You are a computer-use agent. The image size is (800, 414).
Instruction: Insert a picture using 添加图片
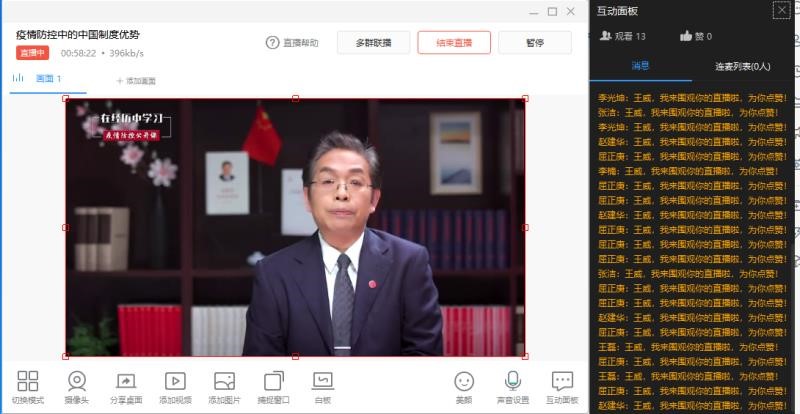pyautogui.click(x=224, y=382)
